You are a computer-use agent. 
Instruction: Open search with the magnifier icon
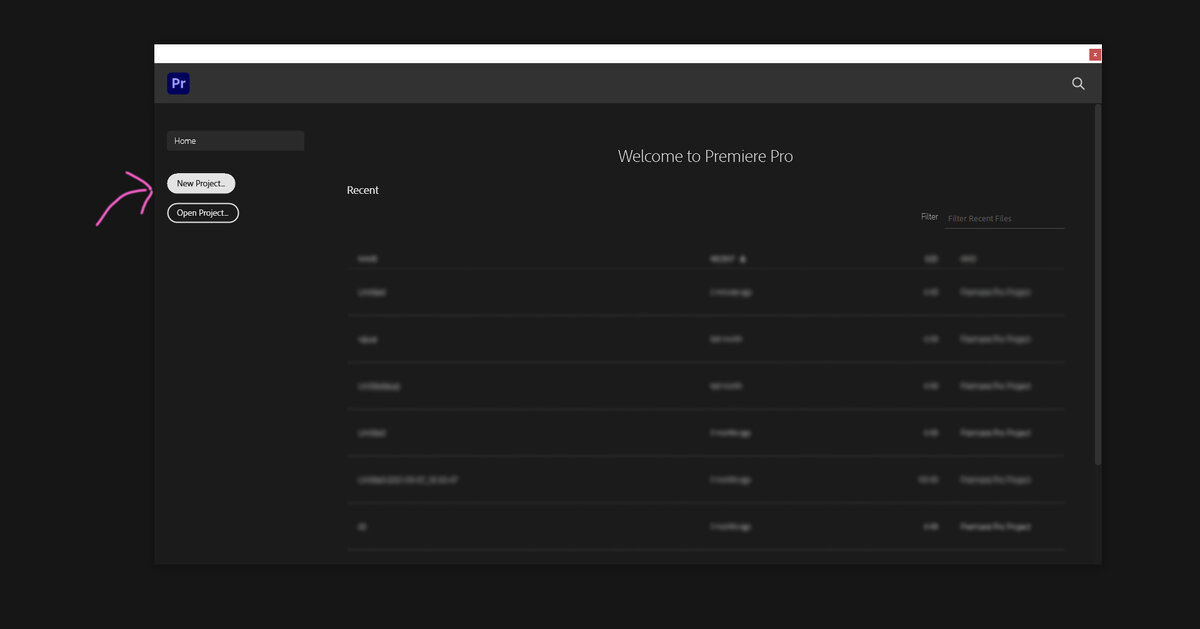pos(1078,84)
